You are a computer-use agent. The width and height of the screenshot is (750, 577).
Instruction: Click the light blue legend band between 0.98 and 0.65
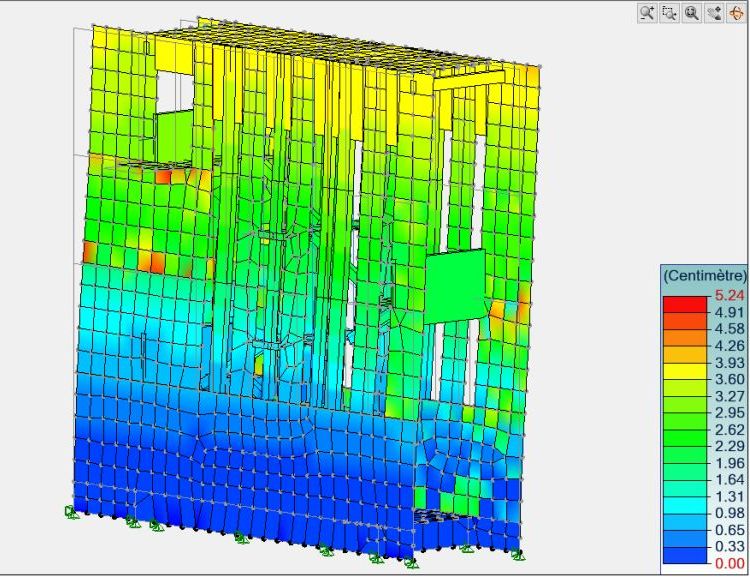(x=684, y=521)
